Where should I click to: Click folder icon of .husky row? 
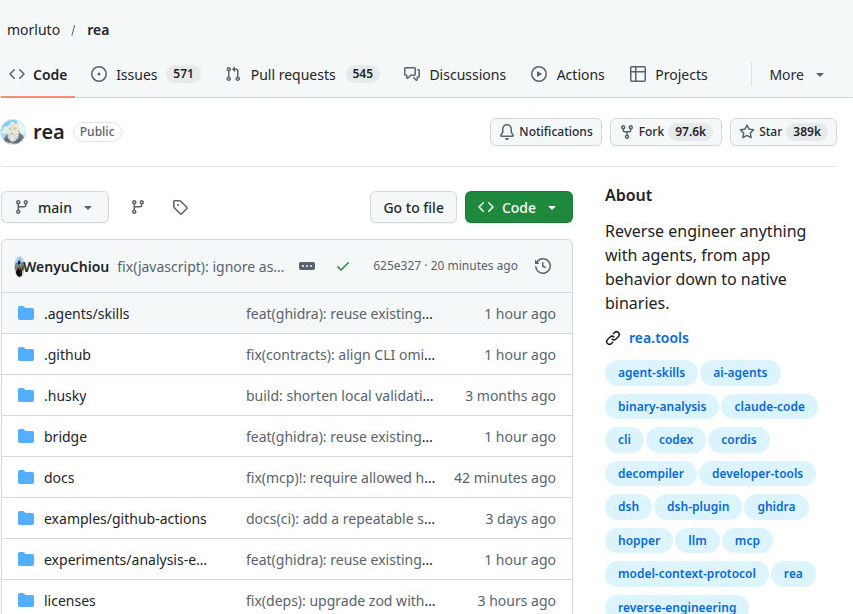(26, 395)
